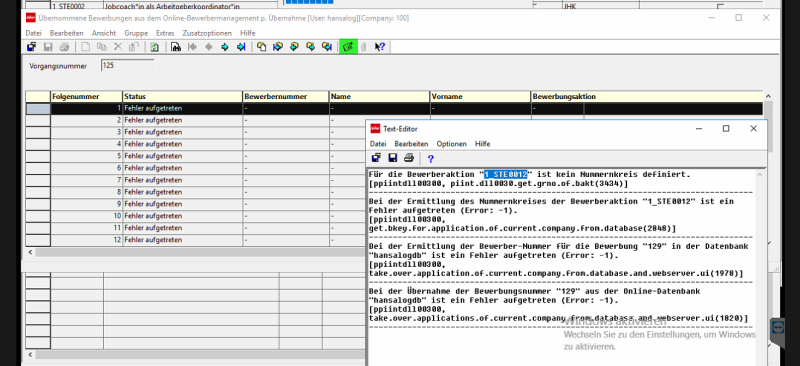Image resolution: width=800 pixels, height=366 pixels.
Task: Click the greyed-out floppy save icon in the main toolbar
Action: click(48, 47)
